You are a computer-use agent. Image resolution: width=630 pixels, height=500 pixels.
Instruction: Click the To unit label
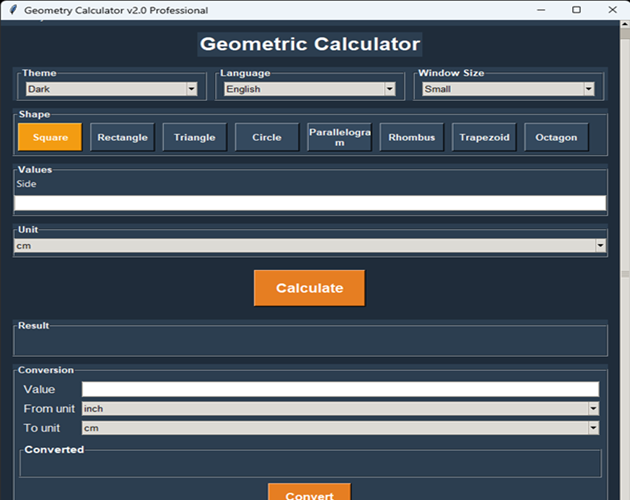[42, 428]
